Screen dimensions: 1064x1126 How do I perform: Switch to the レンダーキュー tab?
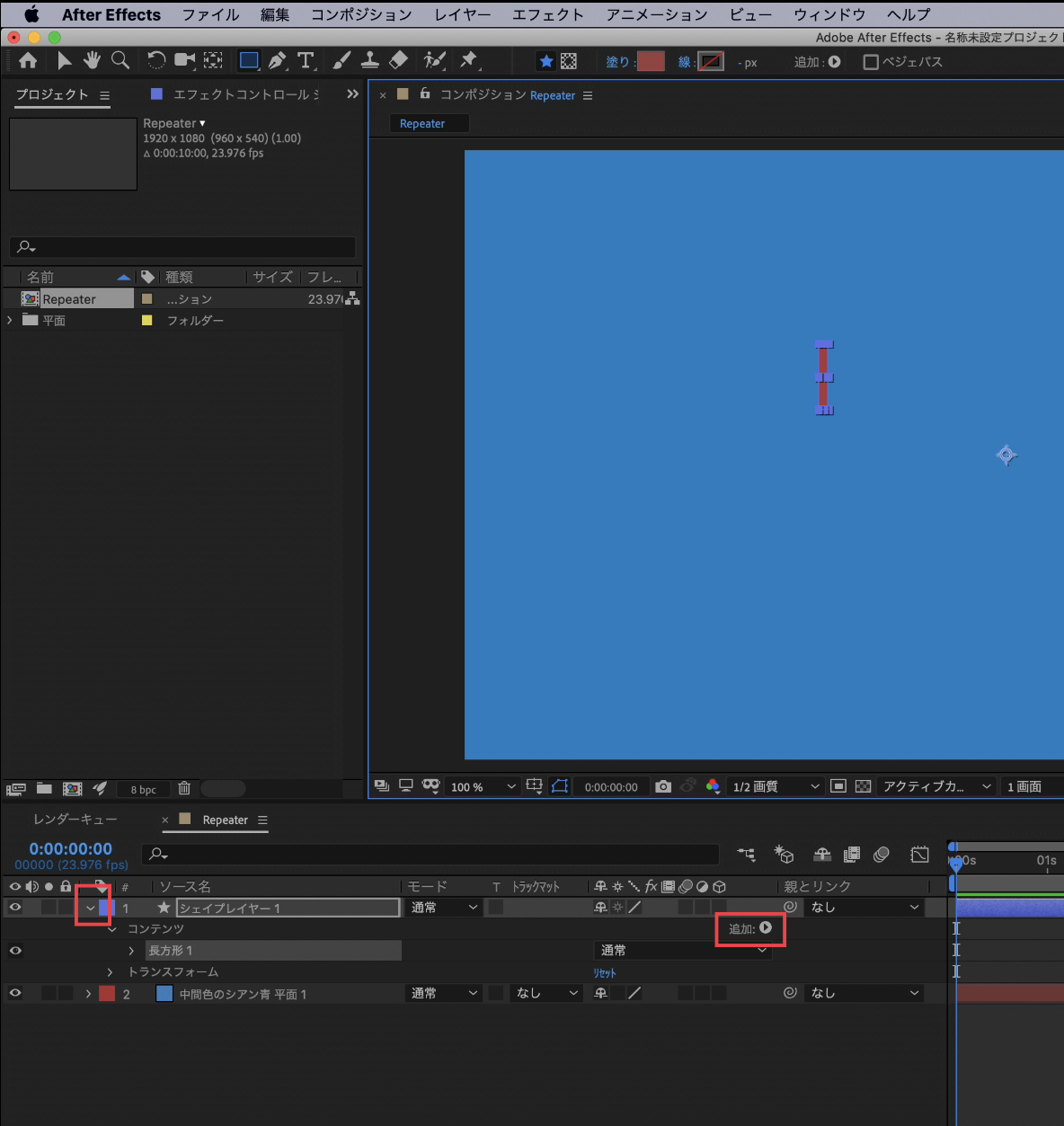point(75,820)
